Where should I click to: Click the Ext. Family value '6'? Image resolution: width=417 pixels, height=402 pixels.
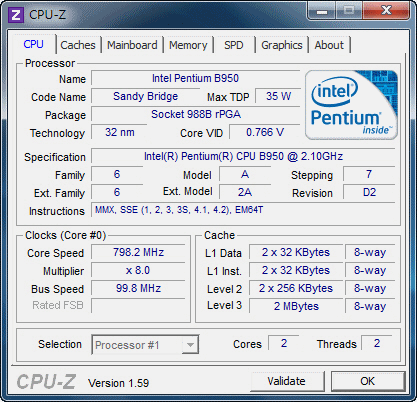tap(117, 192)
